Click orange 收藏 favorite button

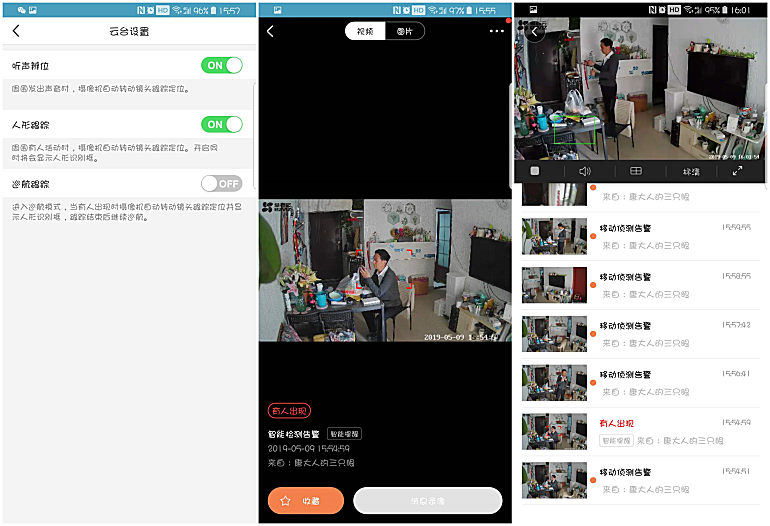point(305,500)
